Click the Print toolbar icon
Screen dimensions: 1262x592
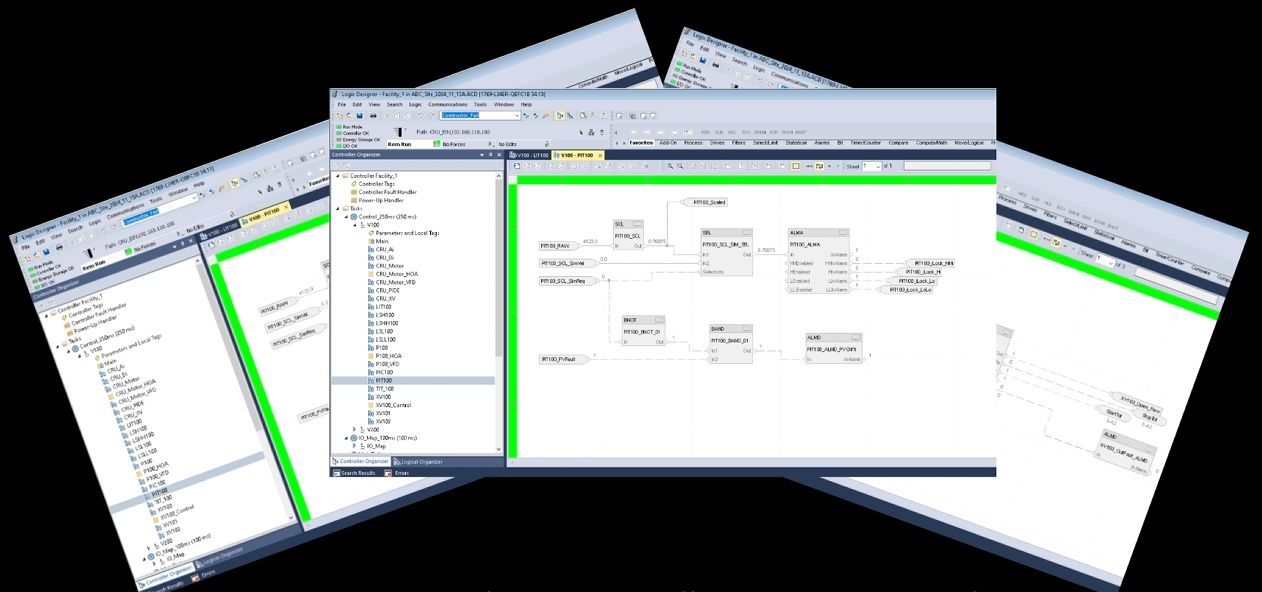pyautogui.click(x=373, y=116)
